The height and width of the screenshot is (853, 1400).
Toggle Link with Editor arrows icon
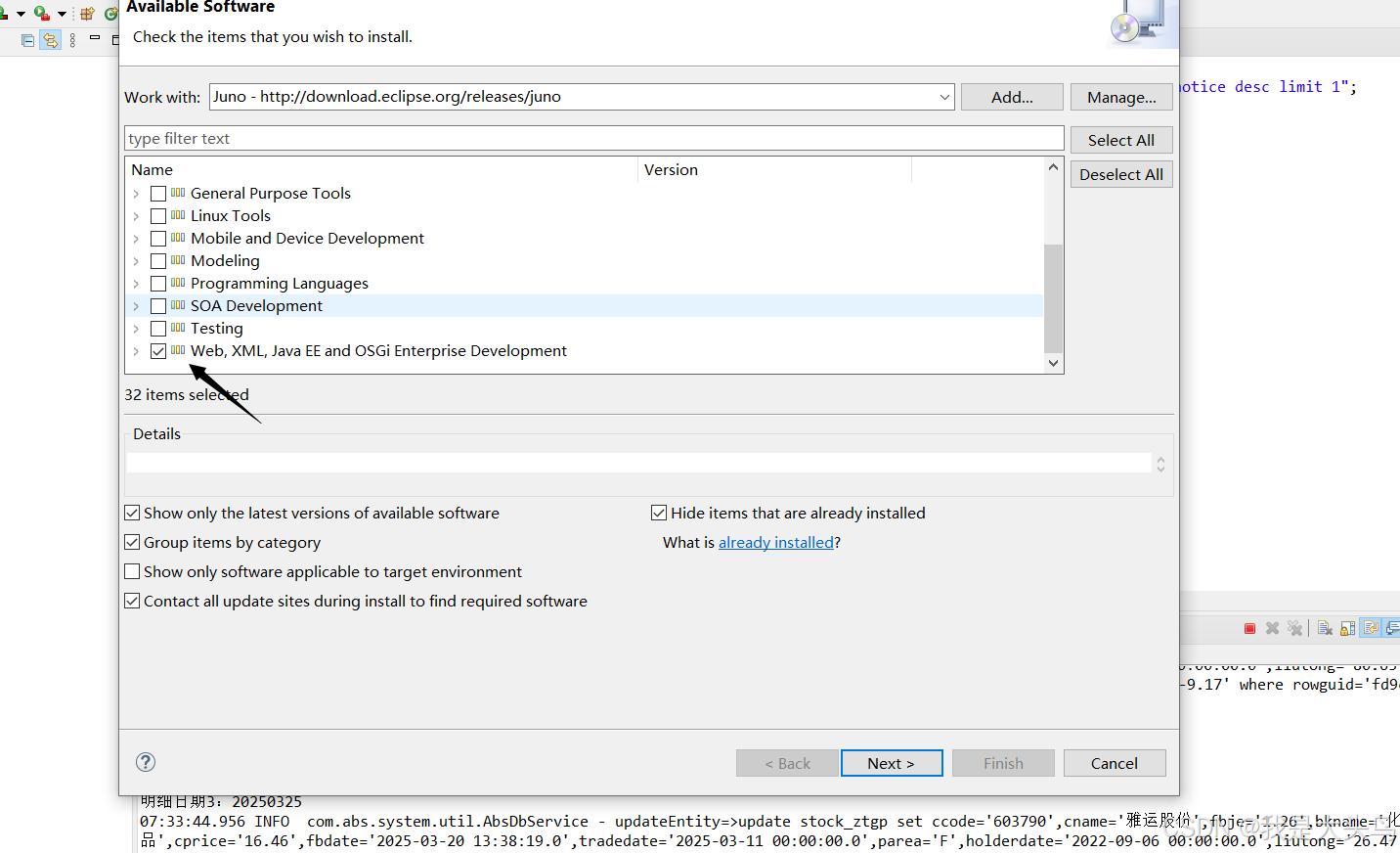coord(50,40)
